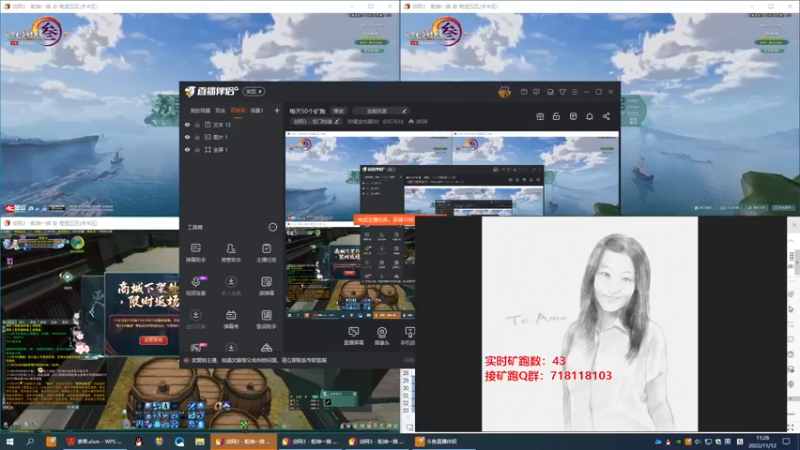Click the taskbar clock showing 11:26
Image resolution: width=800 pixels, height=450 pixels.
pyautogui.click(x=762, y=441)
